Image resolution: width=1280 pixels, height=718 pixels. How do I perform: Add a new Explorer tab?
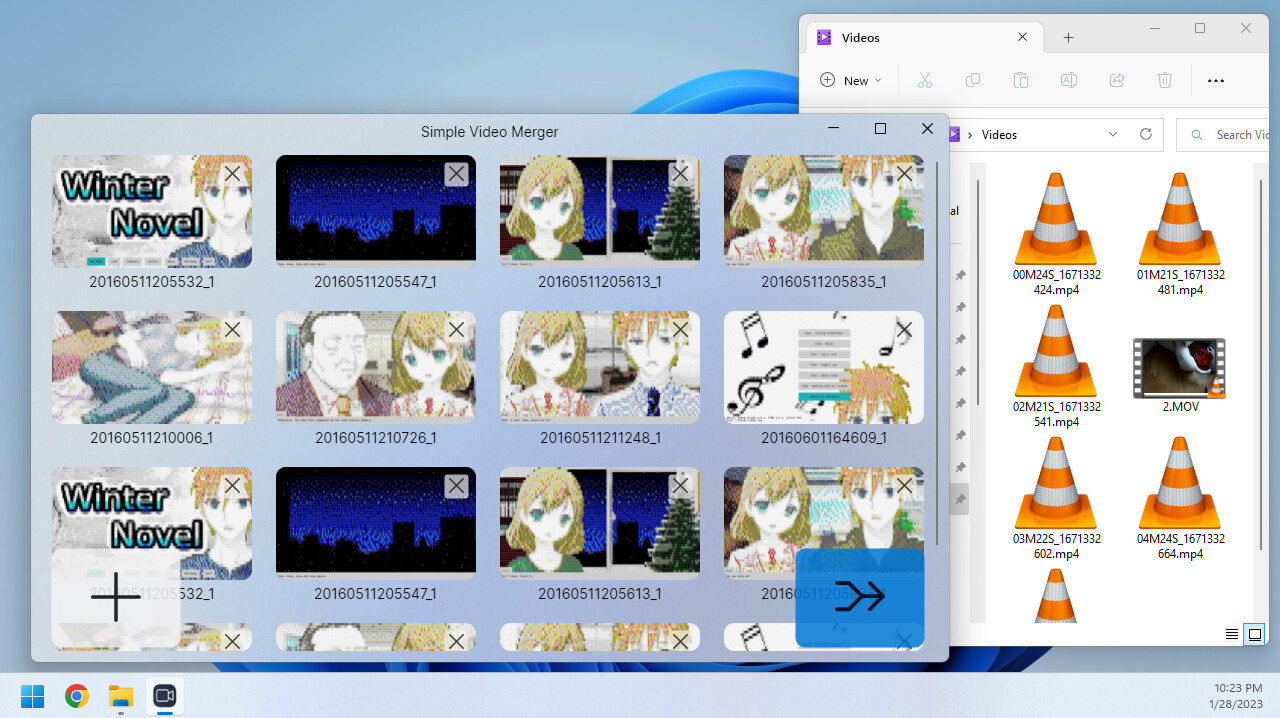tap(1068, 37)
